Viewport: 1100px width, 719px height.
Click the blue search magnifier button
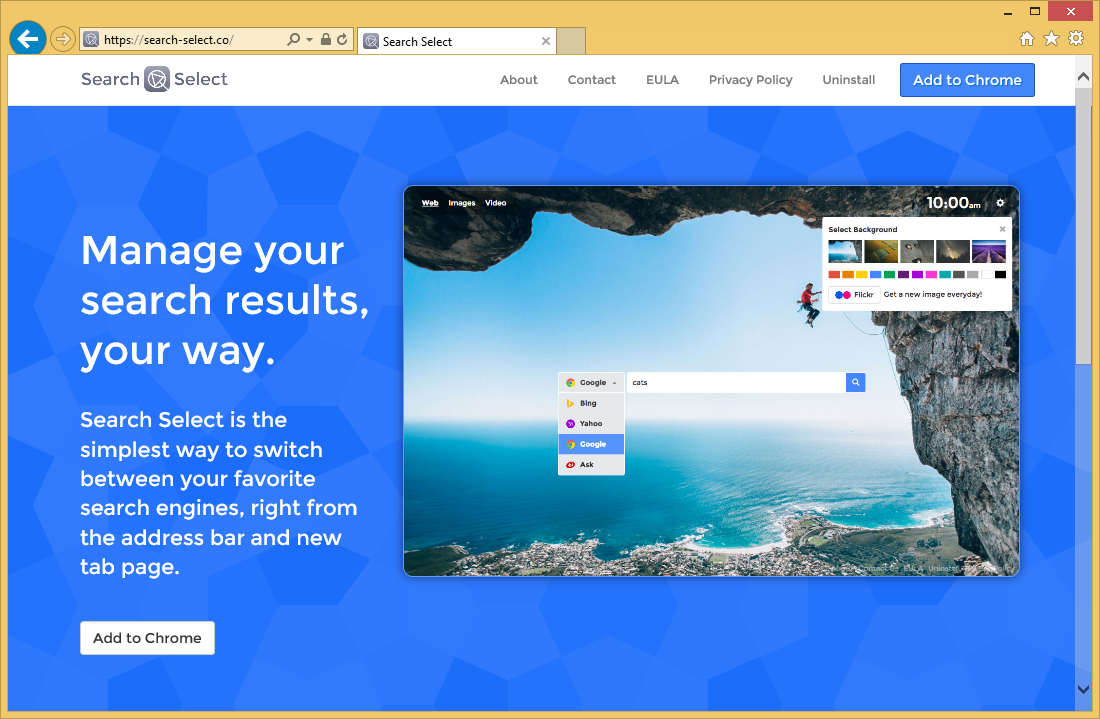coord(855,382)
